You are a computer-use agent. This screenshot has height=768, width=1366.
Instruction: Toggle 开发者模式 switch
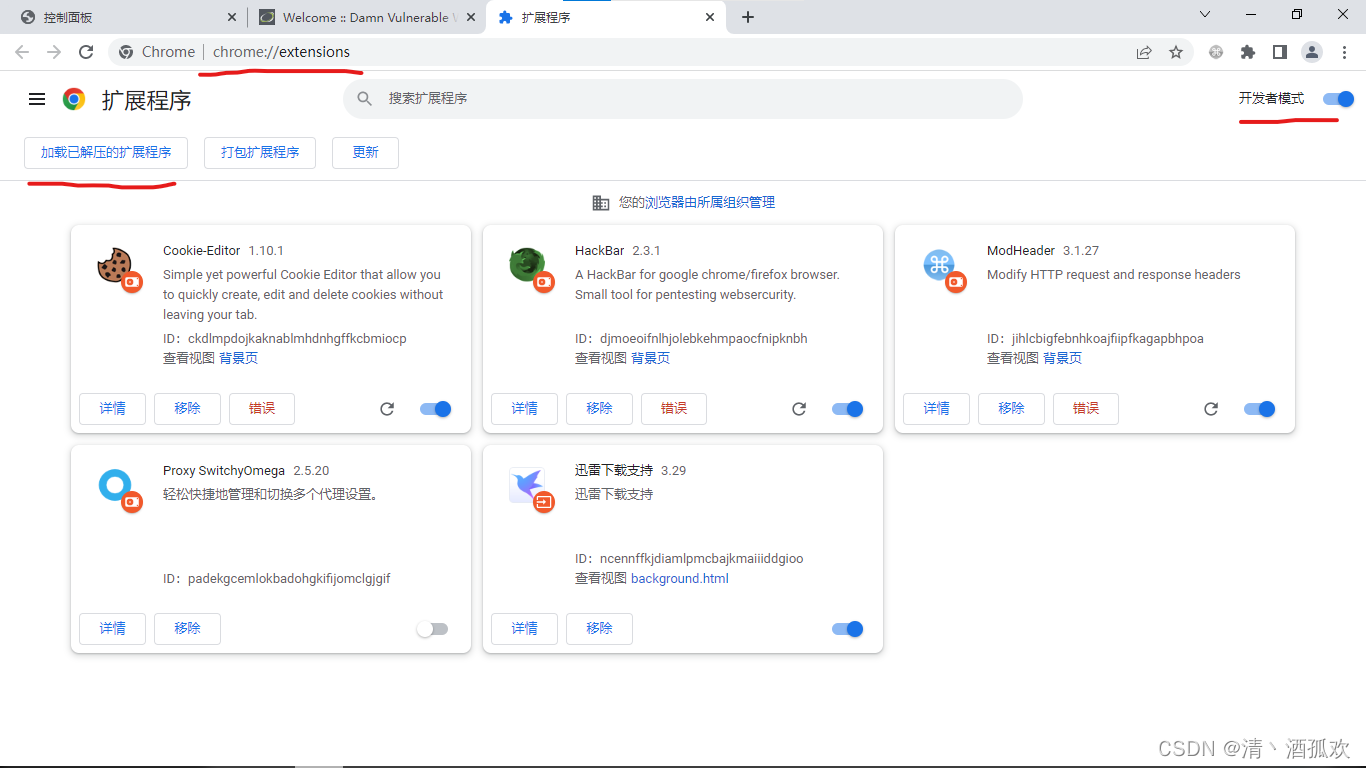click(1338, 99)
